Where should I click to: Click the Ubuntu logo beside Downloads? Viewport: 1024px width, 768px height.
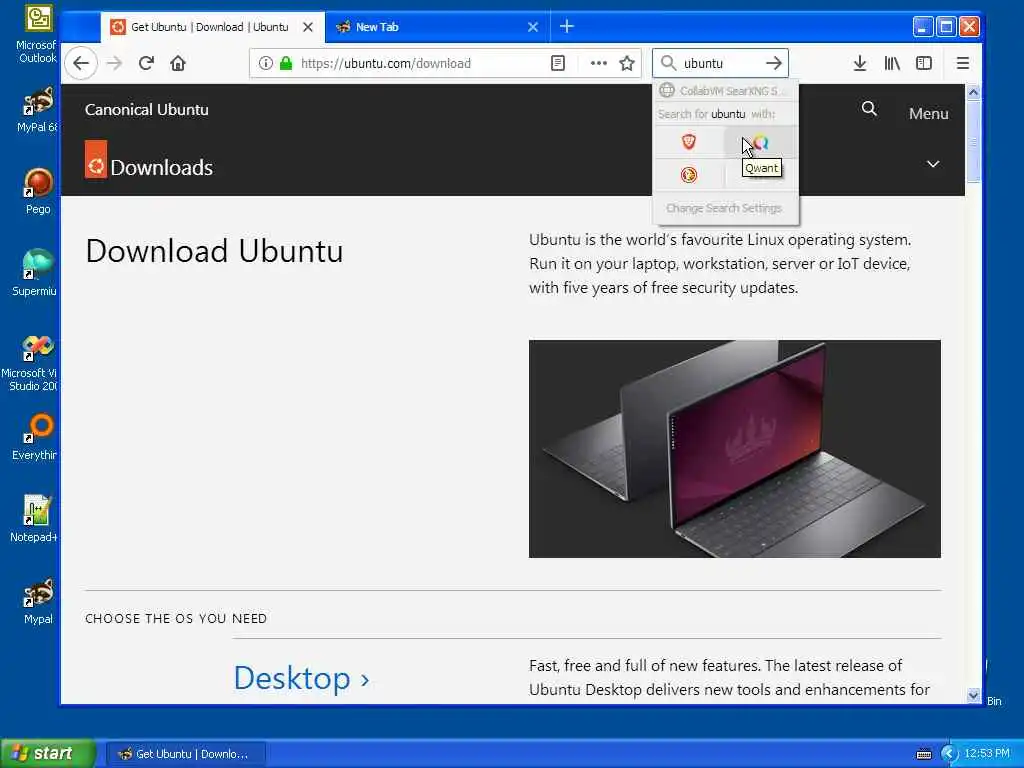tap(96, 159)
